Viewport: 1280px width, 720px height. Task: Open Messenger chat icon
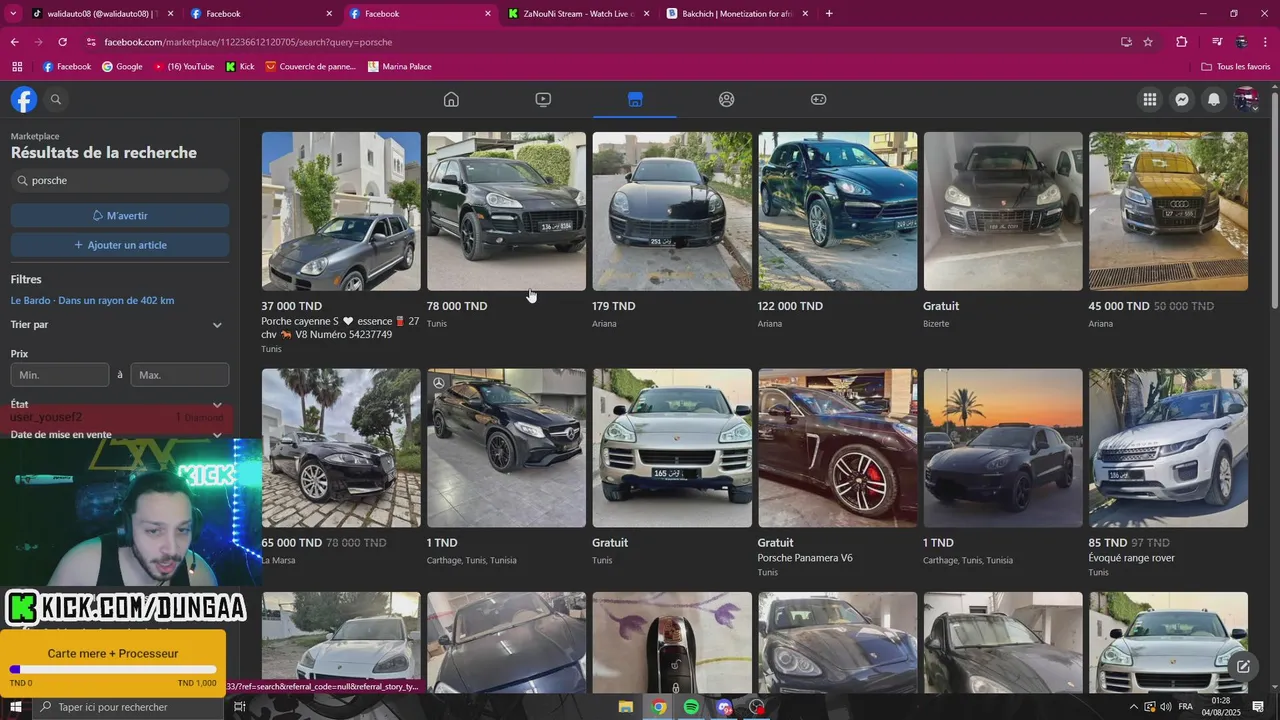coord(1182,99)
